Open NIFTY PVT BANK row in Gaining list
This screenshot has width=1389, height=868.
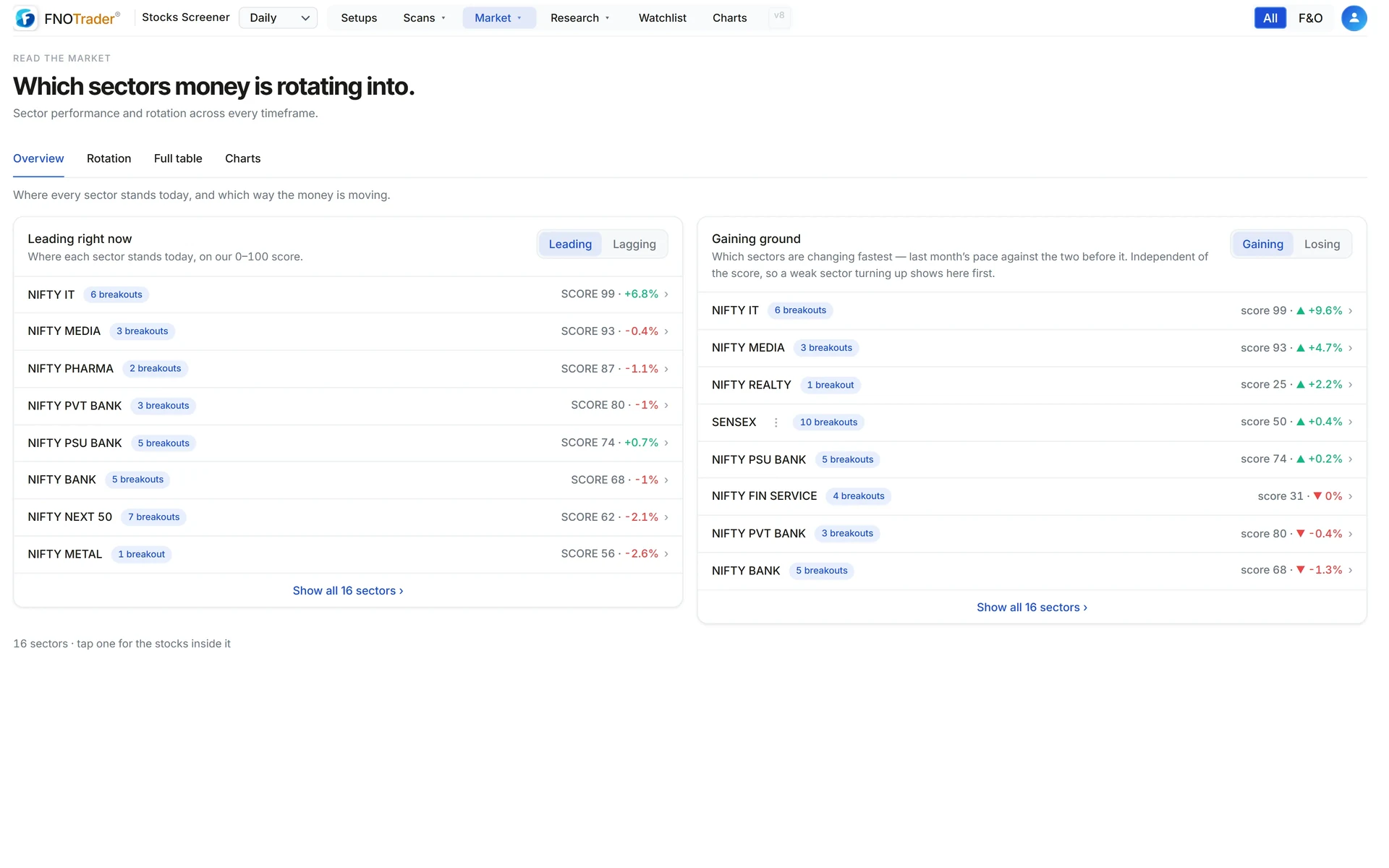1032,534
